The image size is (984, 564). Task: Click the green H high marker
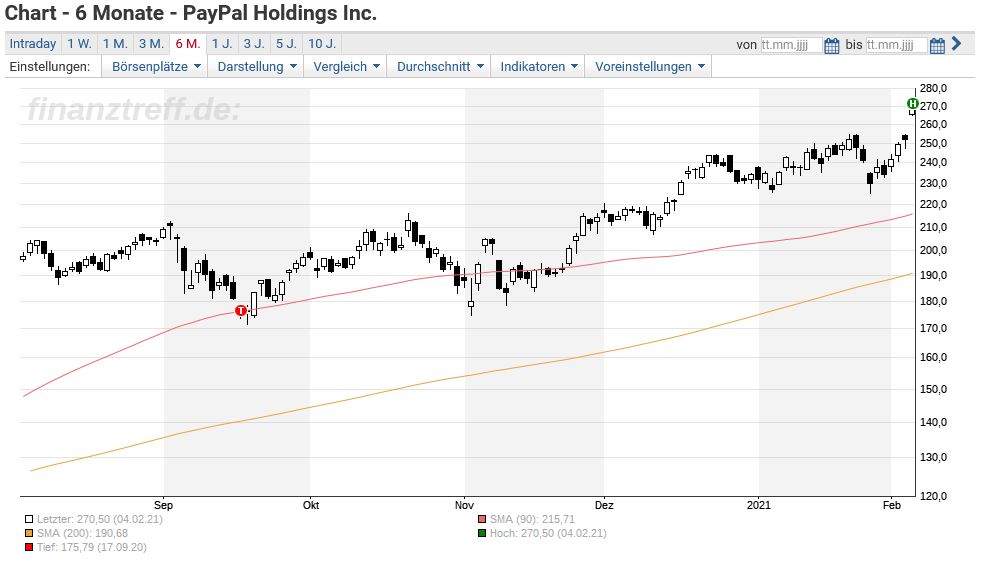pos(912,104)
